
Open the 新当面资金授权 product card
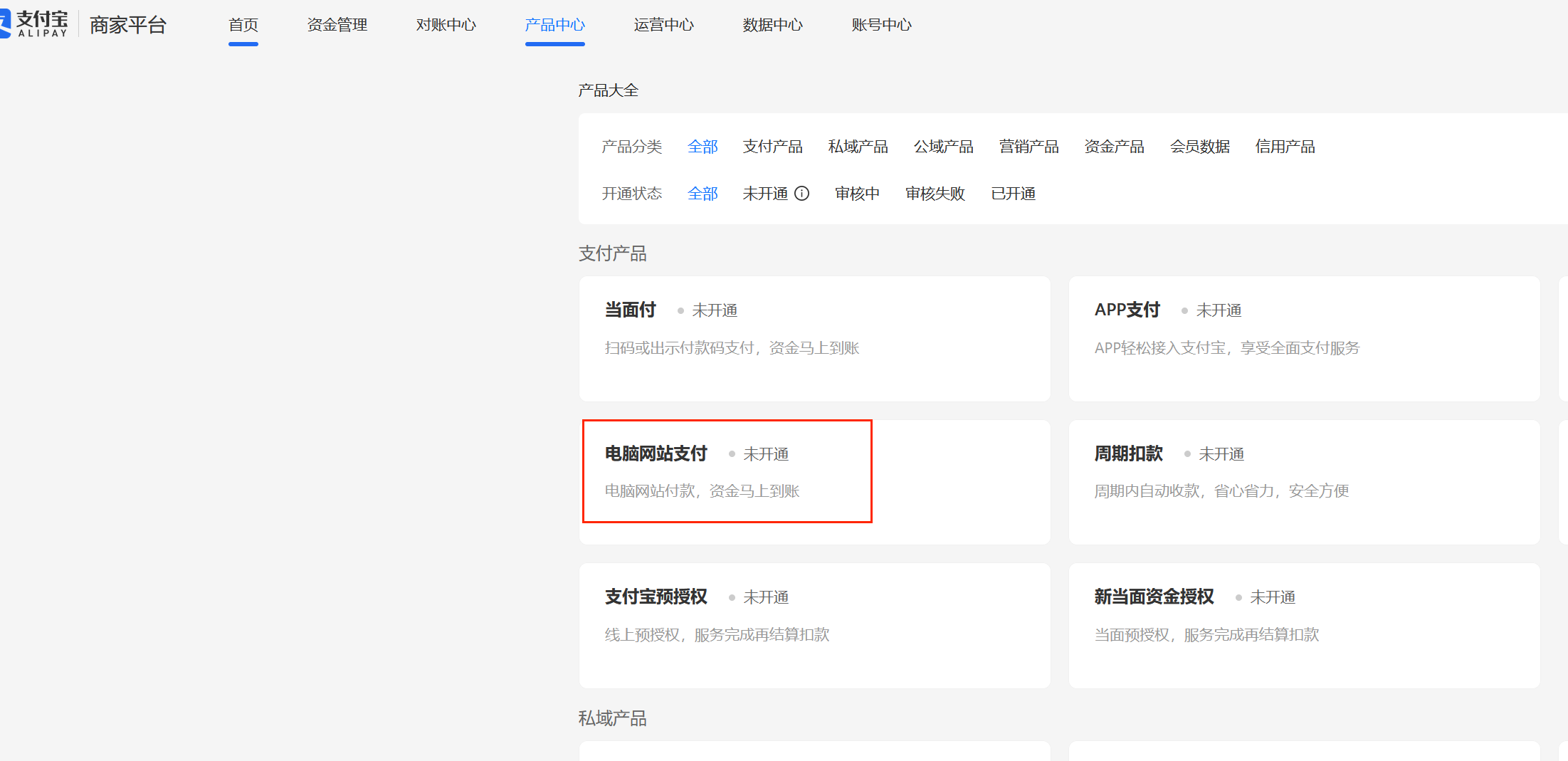click(x=1305, y=626)
